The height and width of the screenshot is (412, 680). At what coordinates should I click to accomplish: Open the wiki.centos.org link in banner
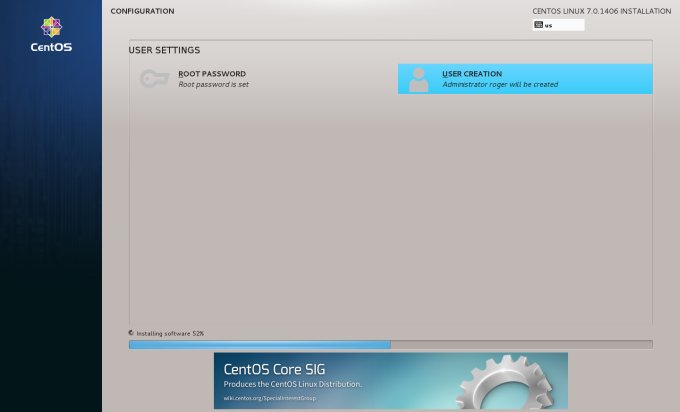point(270,398)
